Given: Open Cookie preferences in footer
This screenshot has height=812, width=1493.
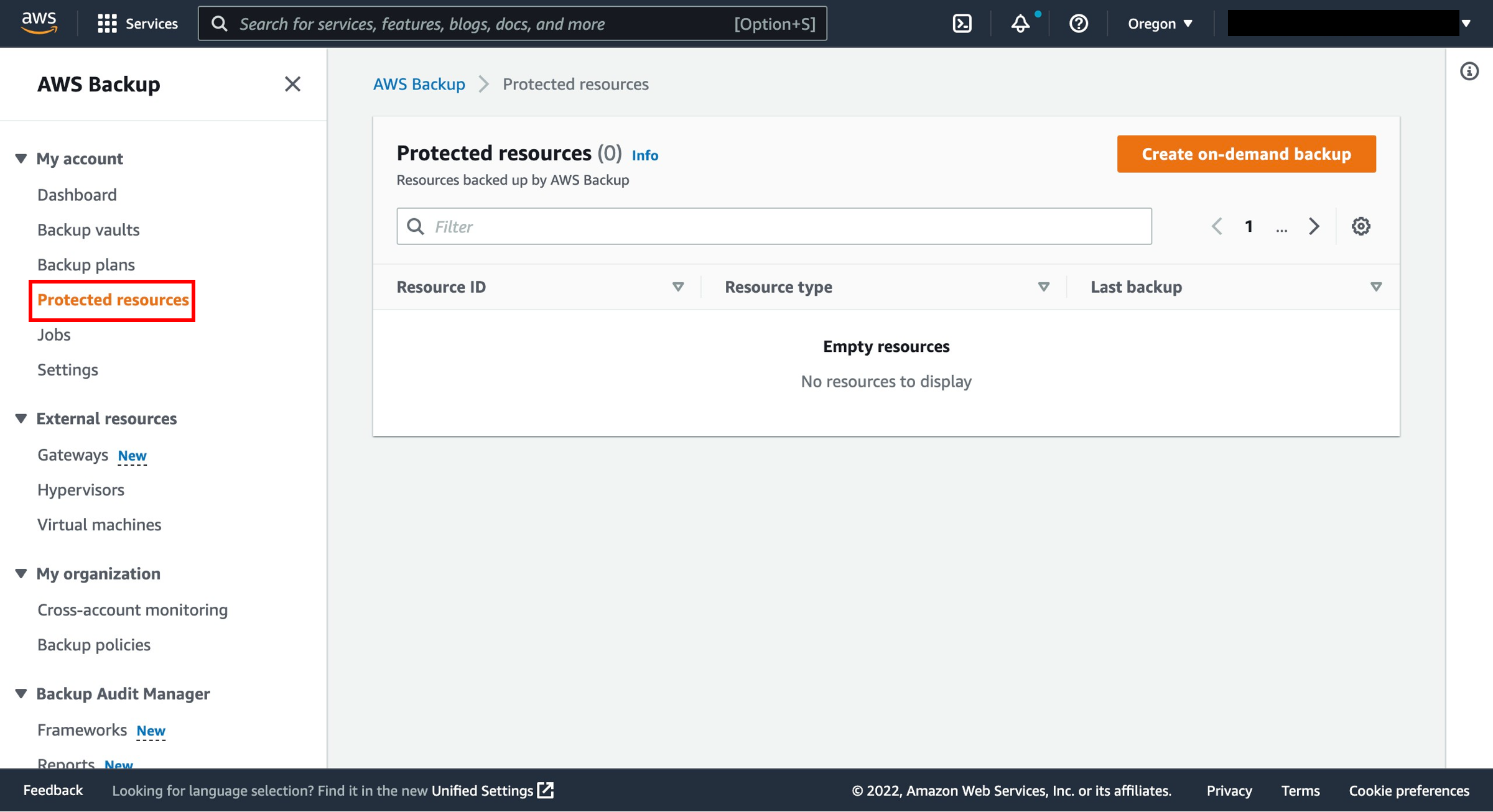Looking at the screenshot, I should (x=1409, y=790).
